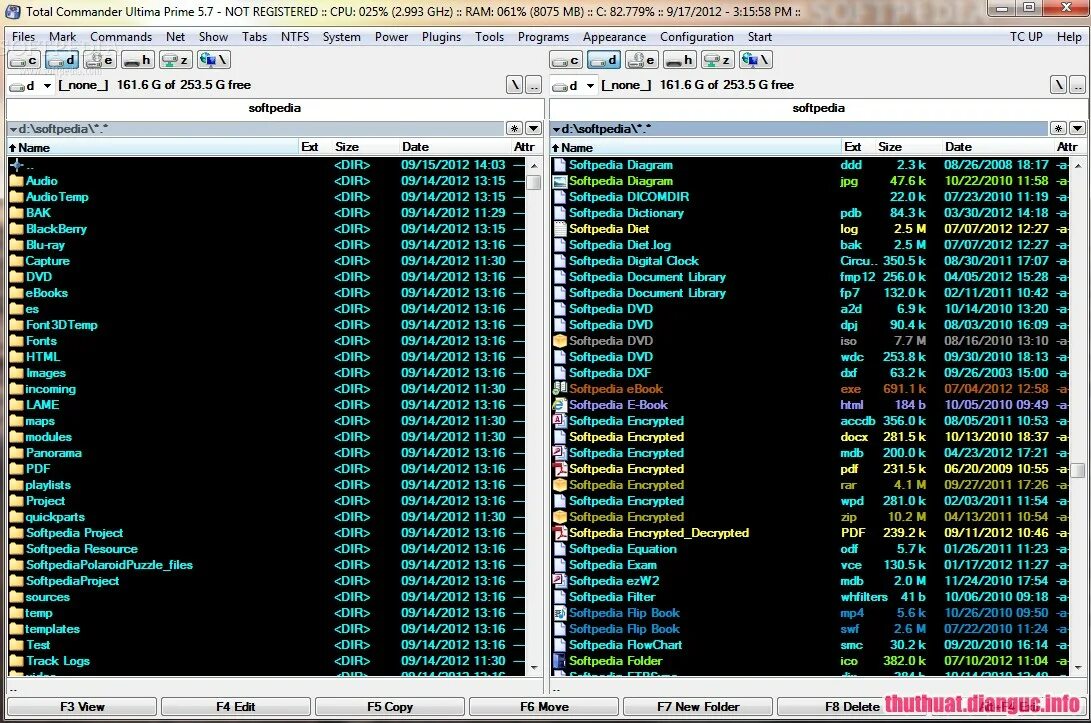
Task: Click the Softpedia eBook exe file icon
Action: click(559, 389)
